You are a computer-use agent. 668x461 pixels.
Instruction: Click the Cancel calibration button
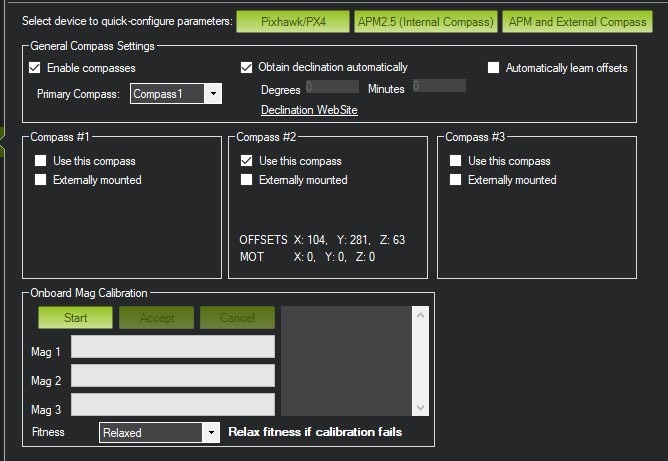(237, 318)
